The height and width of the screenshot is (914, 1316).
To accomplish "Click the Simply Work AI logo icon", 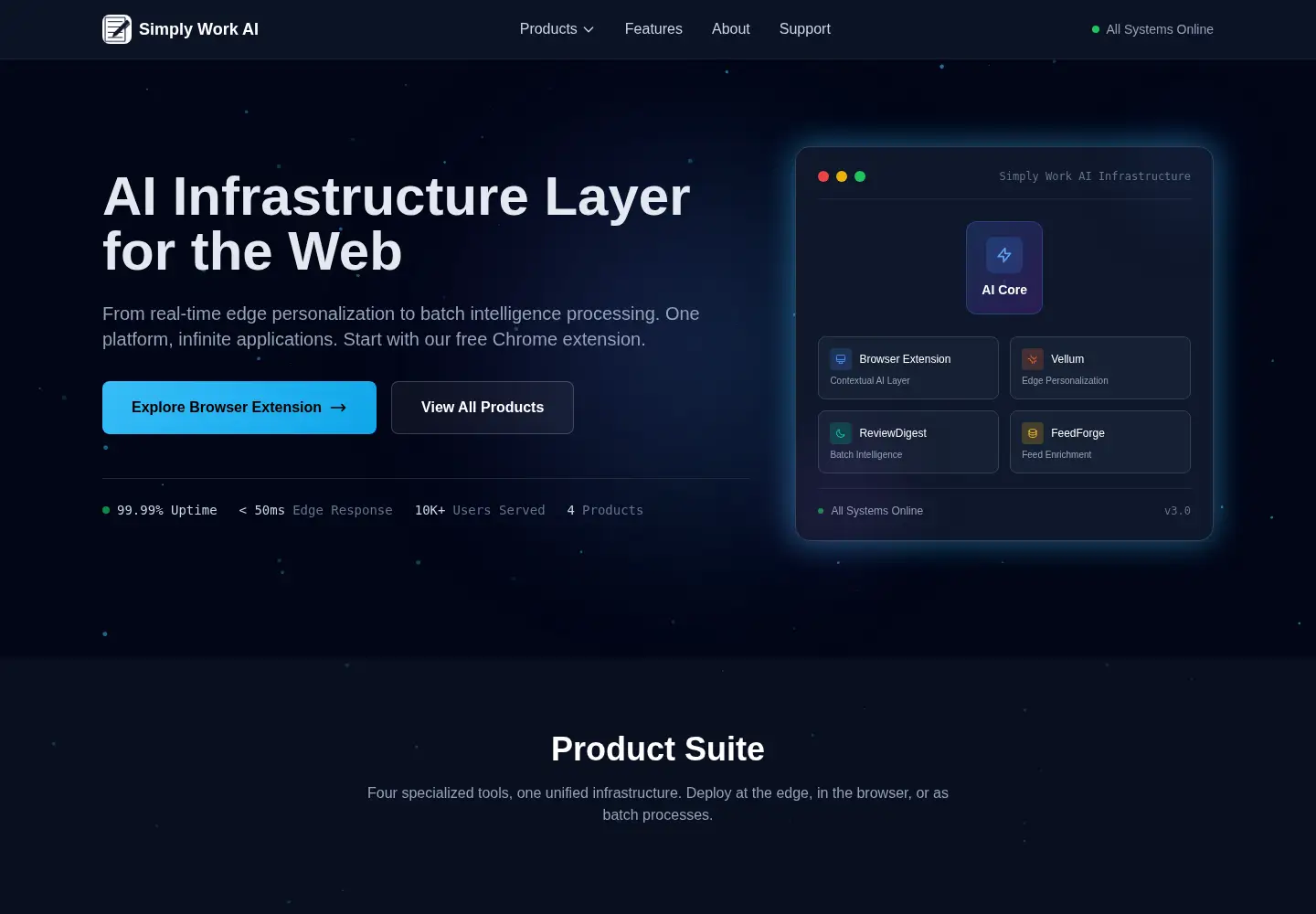I will pos(117,29).
